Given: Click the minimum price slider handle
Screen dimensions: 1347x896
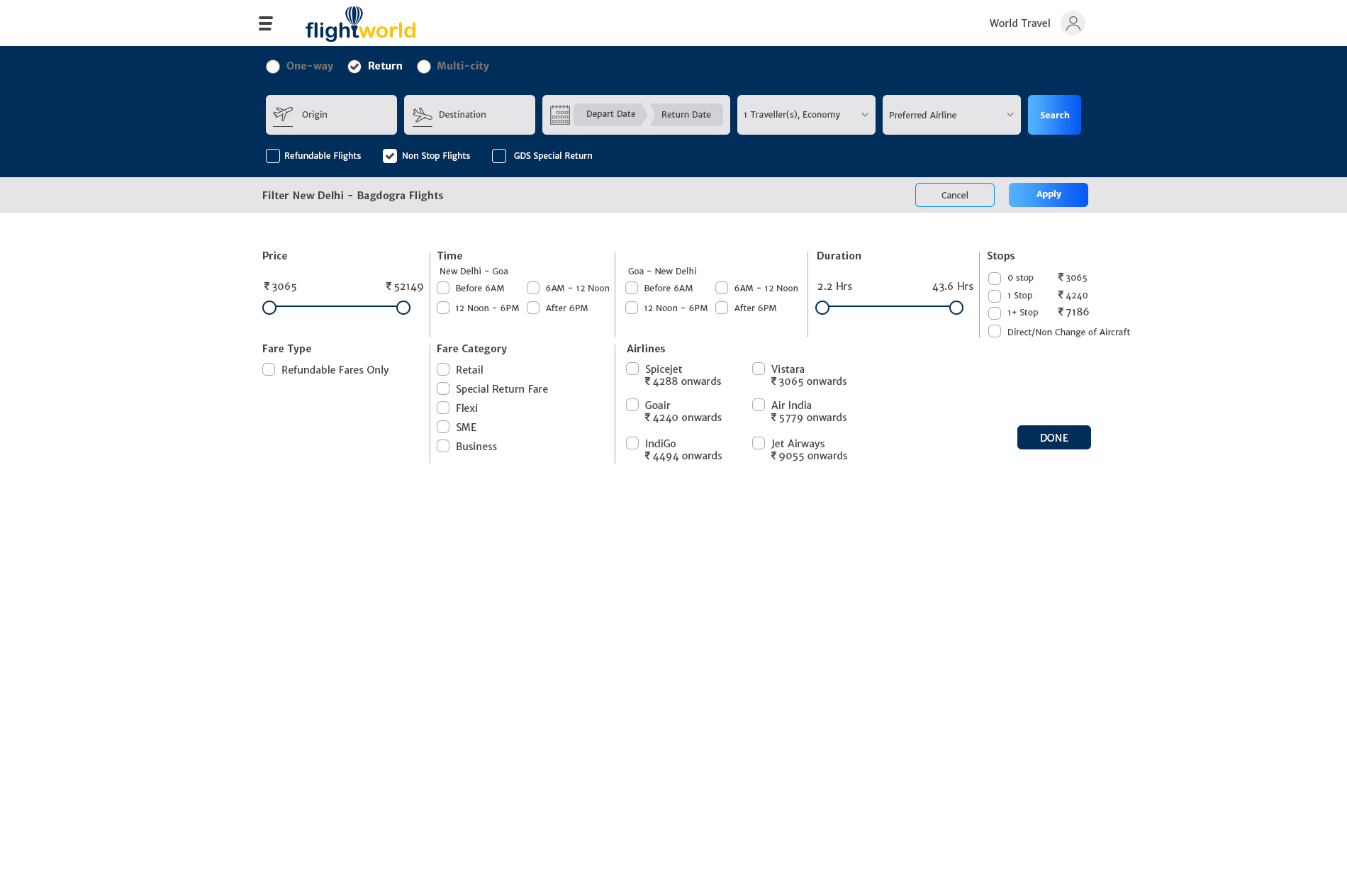Looking at the screenshot, I should [x=269, y=308].
